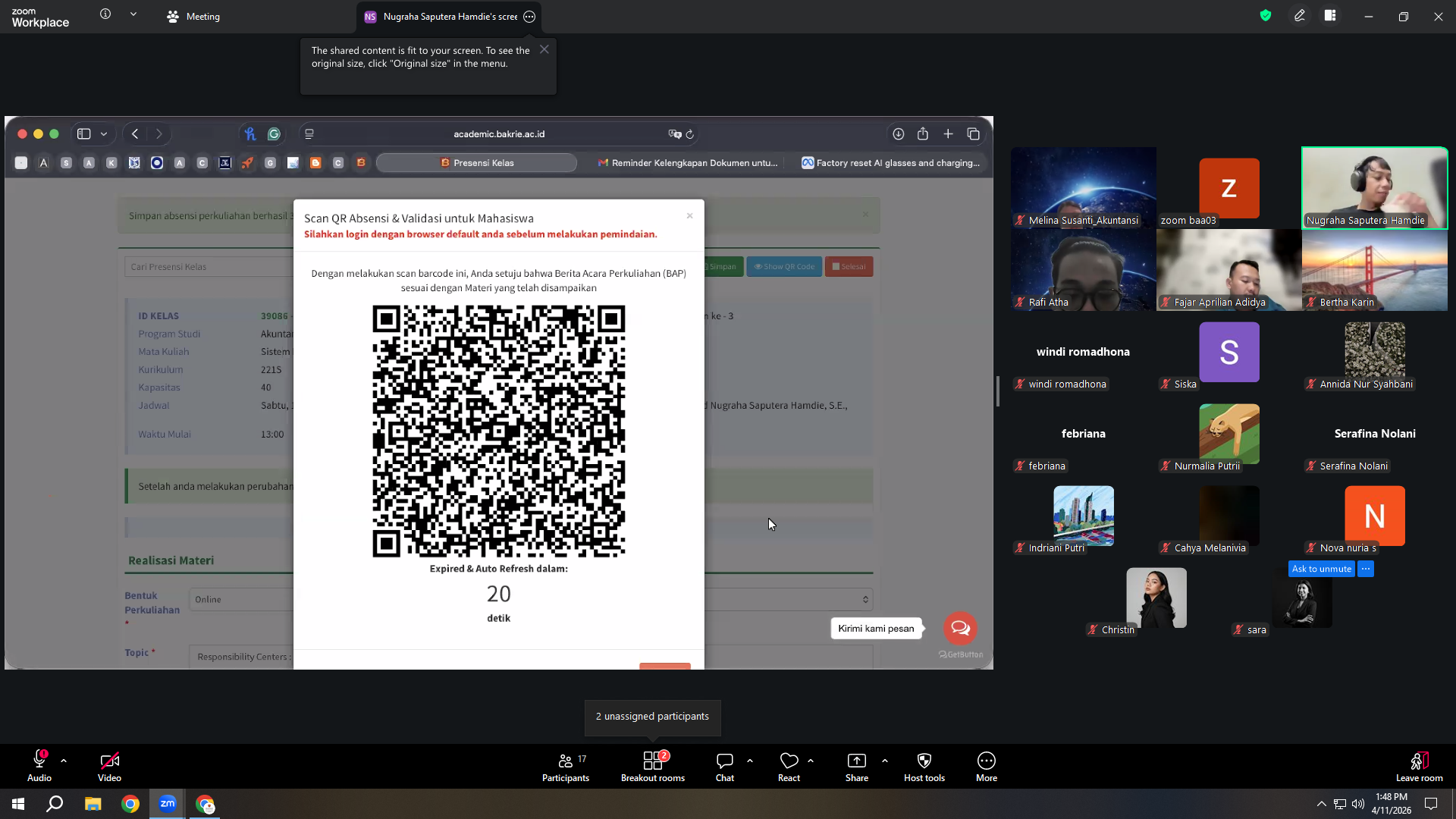1456x819 pixels.
Task: Open a new Safari tab with plus
Action: (x=948, y=134)
